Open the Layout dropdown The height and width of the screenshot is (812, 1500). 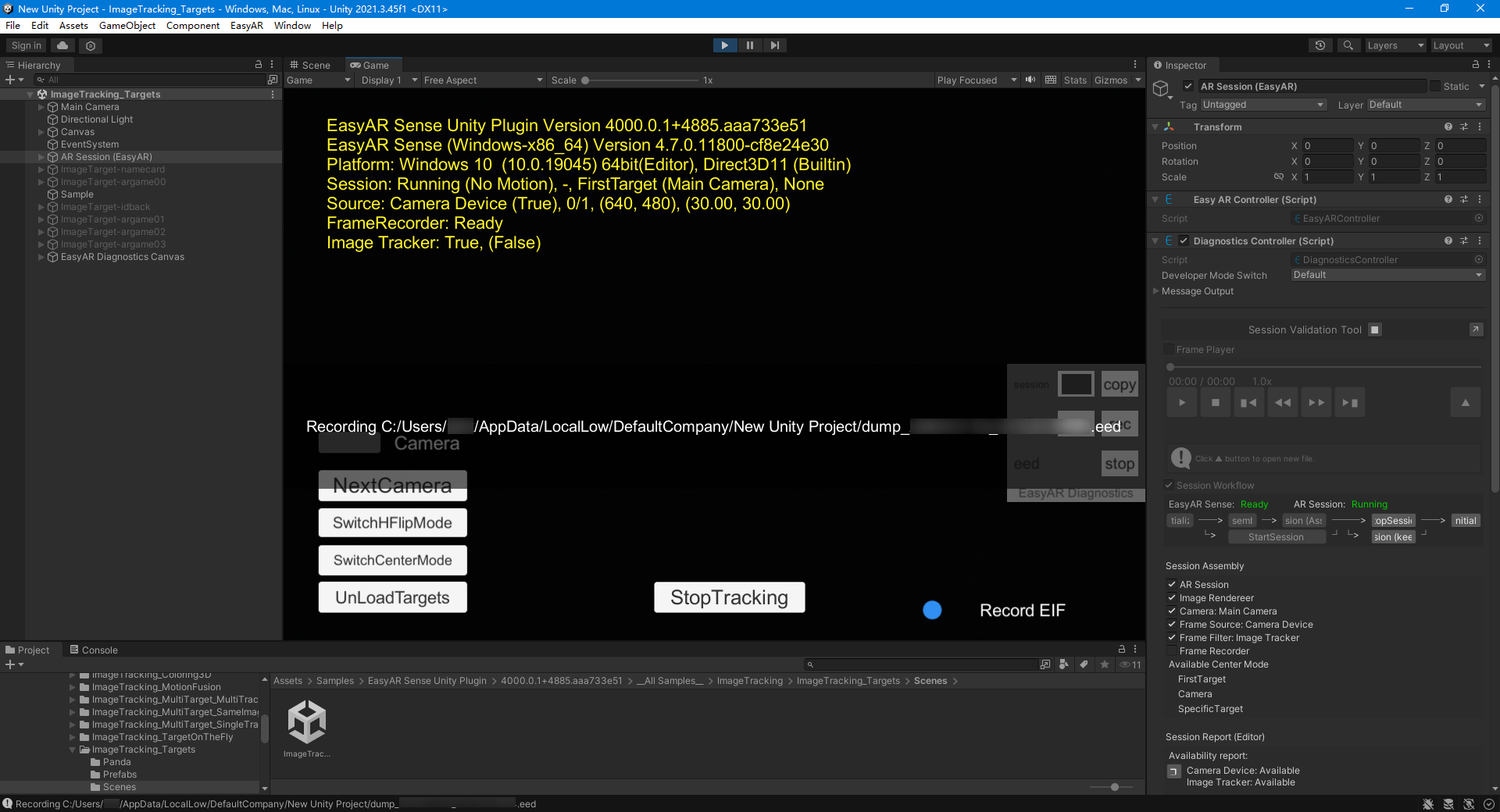[1459, 45]
